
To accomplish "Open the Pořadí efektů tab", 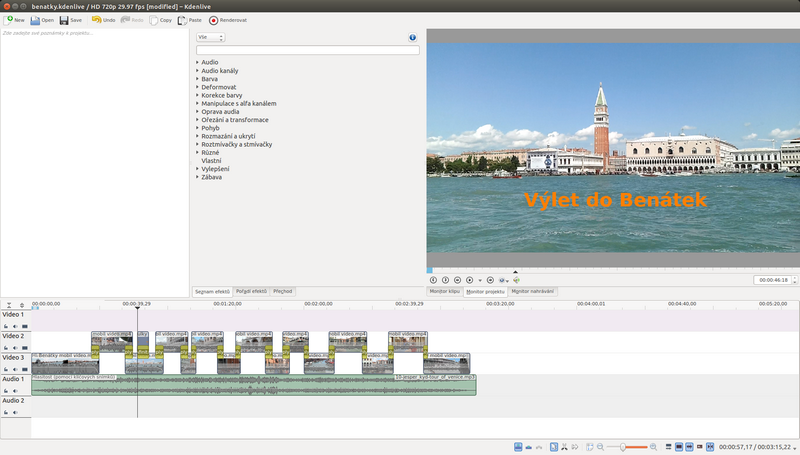I will [x=250, y=292].
